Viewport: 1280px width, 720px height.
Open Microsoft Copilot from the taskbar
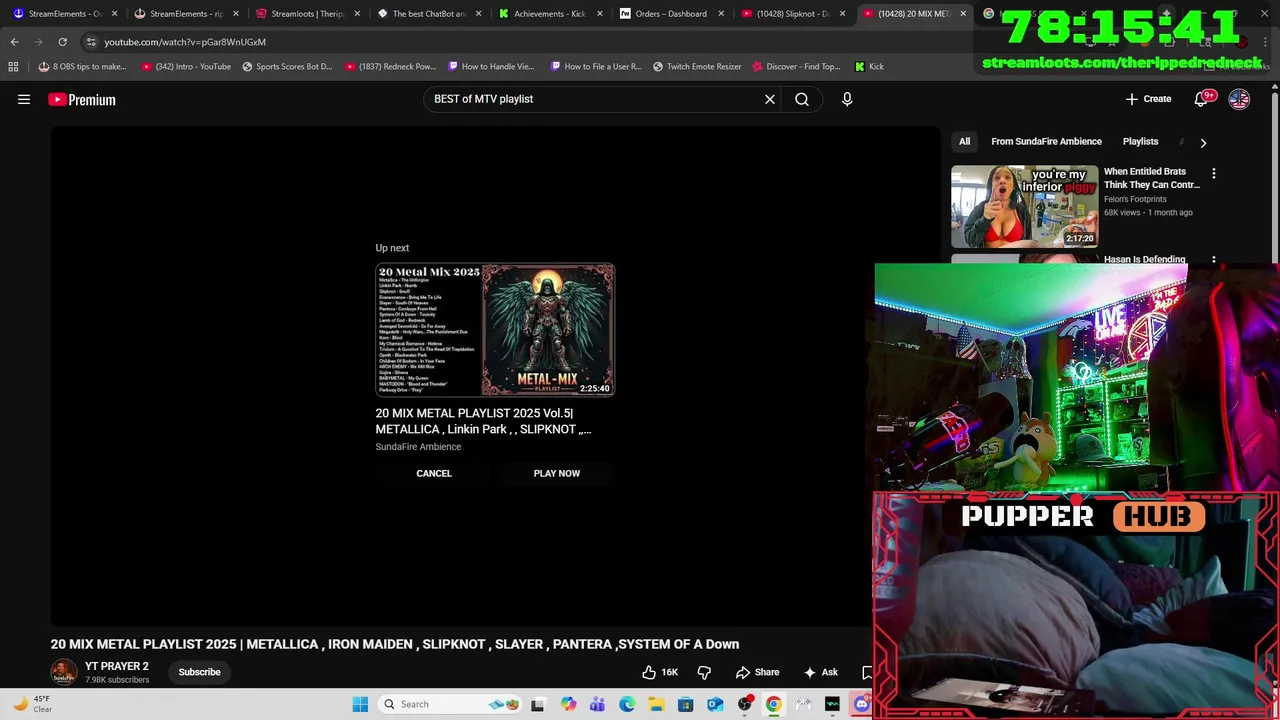(568, 704)
